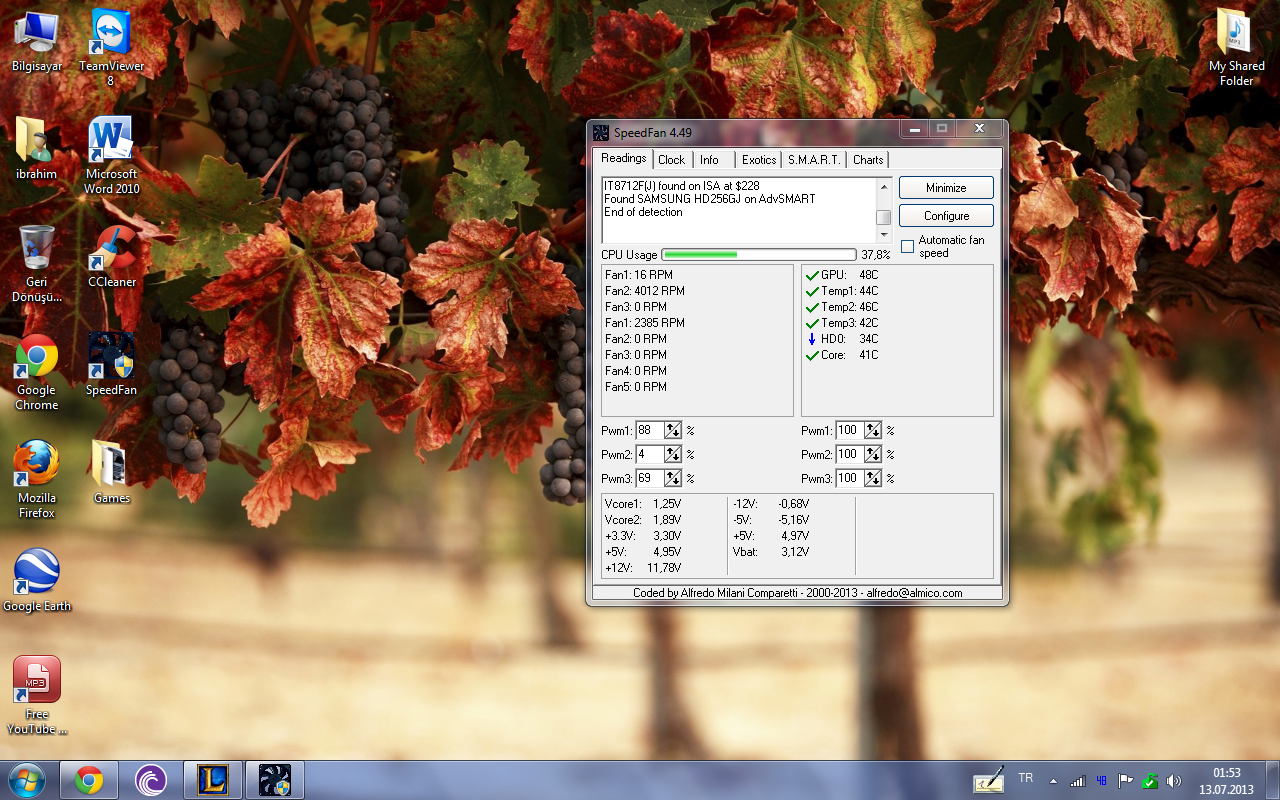Open My Shared Folder on the desktop

pyautogui.click(x=1236, y=47)
